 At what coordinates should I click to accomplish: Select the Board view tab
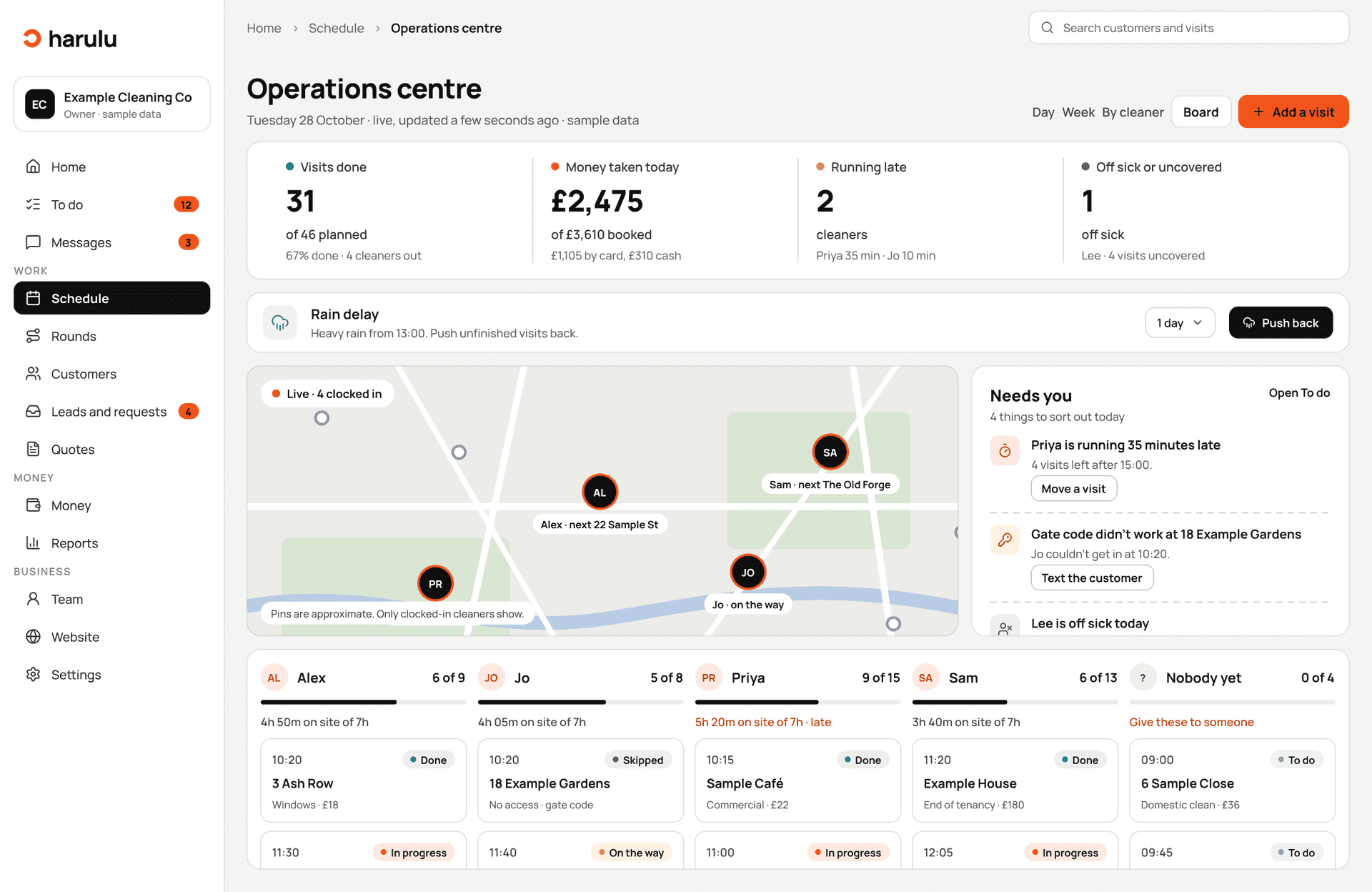click(x=1200, y=112)
